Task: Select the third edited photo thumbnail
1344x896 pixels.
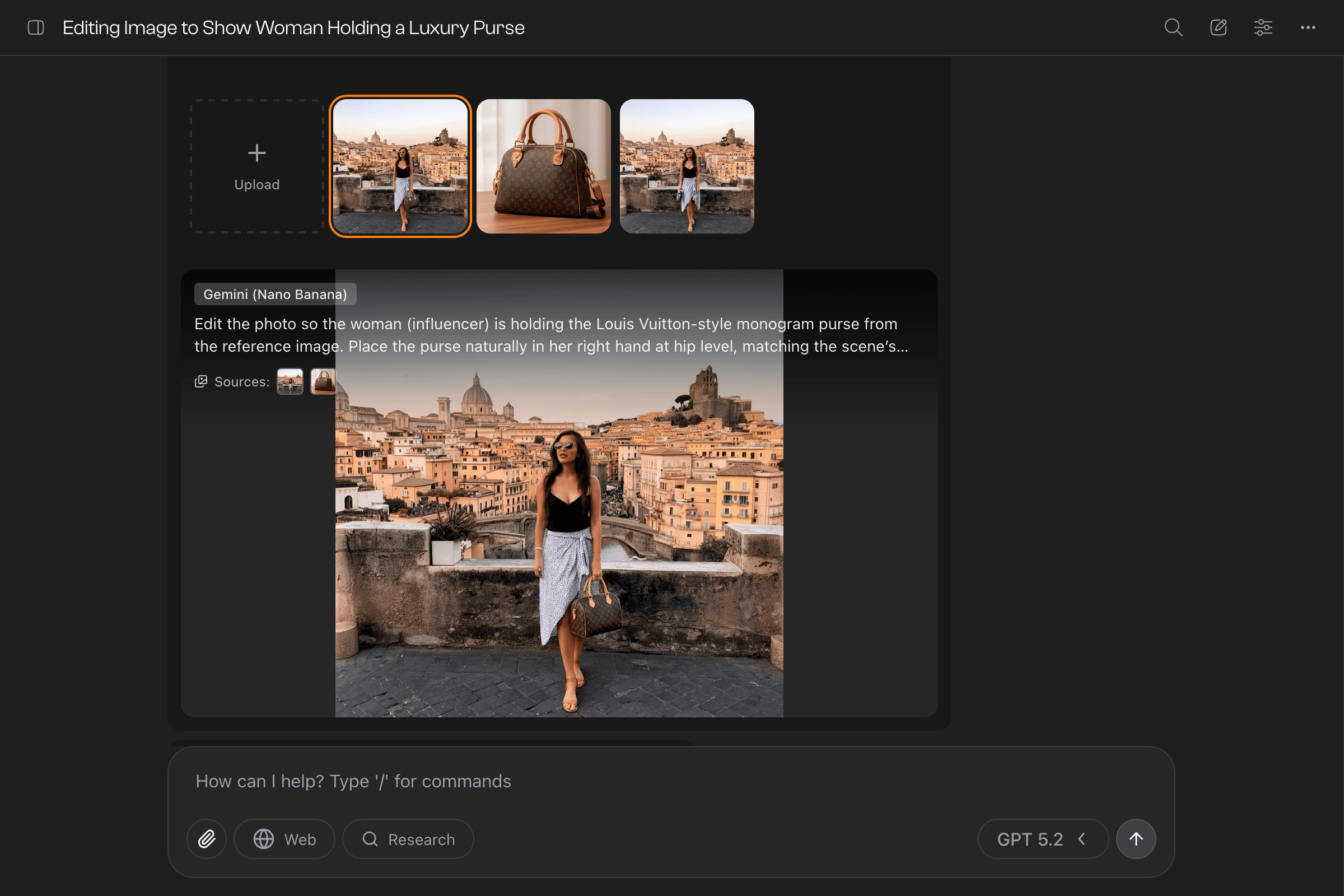Action: click(687, 166)
